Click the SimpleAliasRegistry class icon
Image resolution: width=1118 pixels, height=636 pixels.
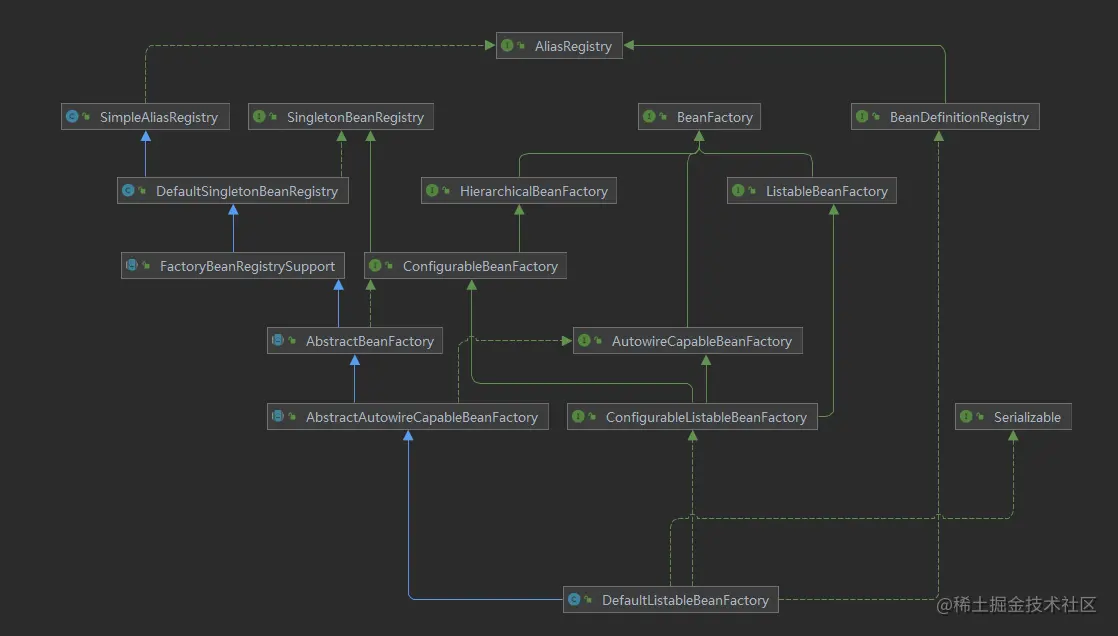pyautogui.click(x=72, y=116)
